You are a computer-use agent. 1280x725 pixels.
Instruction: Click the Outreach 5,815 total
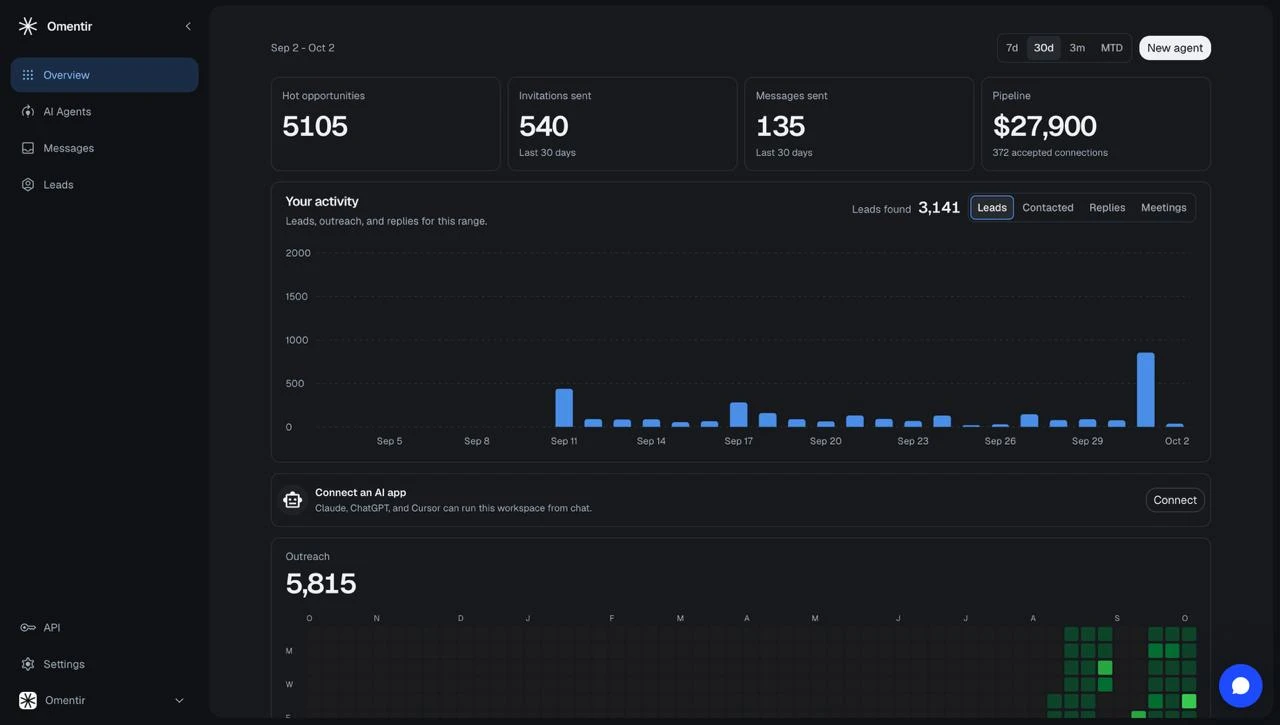click(321, 583)
